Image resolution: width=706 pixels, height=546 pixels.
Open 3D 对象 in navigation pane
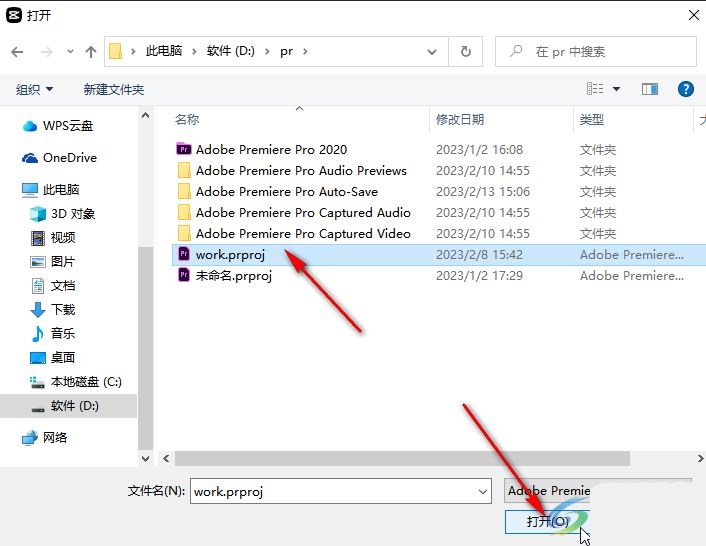[x=63, y=213]
